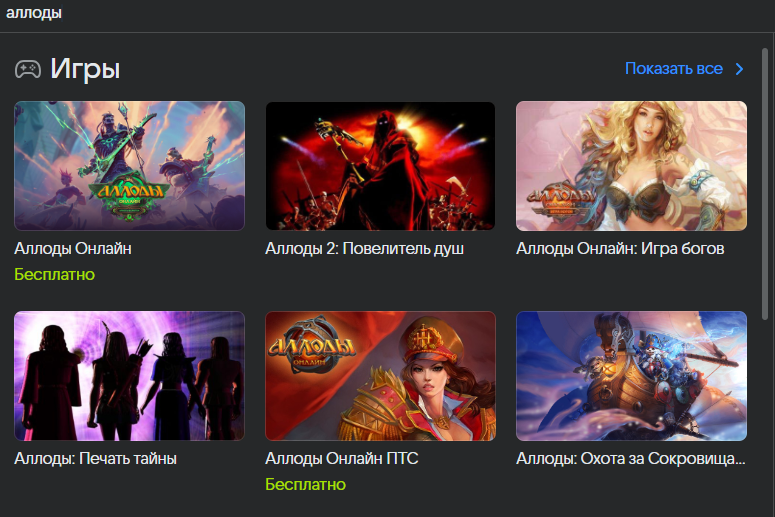Open the Аллоды Онлайн: Игра богов title link
The width and height of the screenshot is (775, 517).
coord(620,249)
